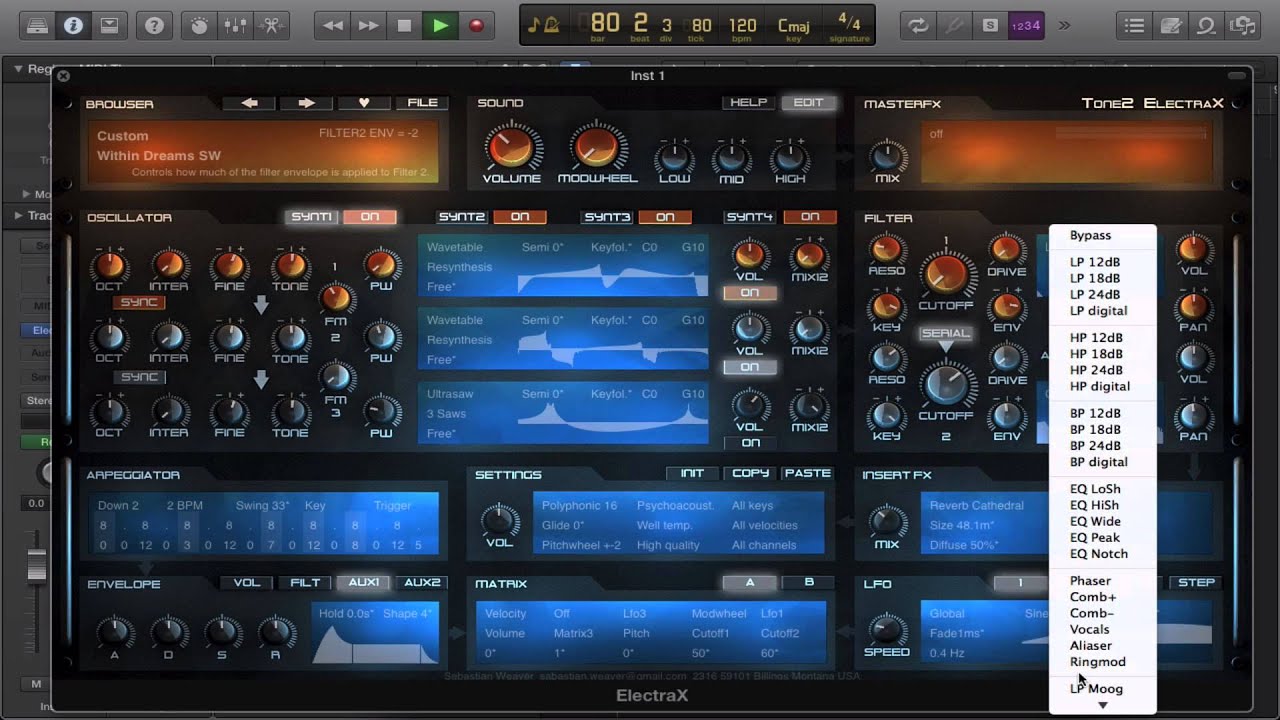Click the EDIT button in Sound section
The width and height of the screenshot is (1280, 720).
tap(808, 103)
